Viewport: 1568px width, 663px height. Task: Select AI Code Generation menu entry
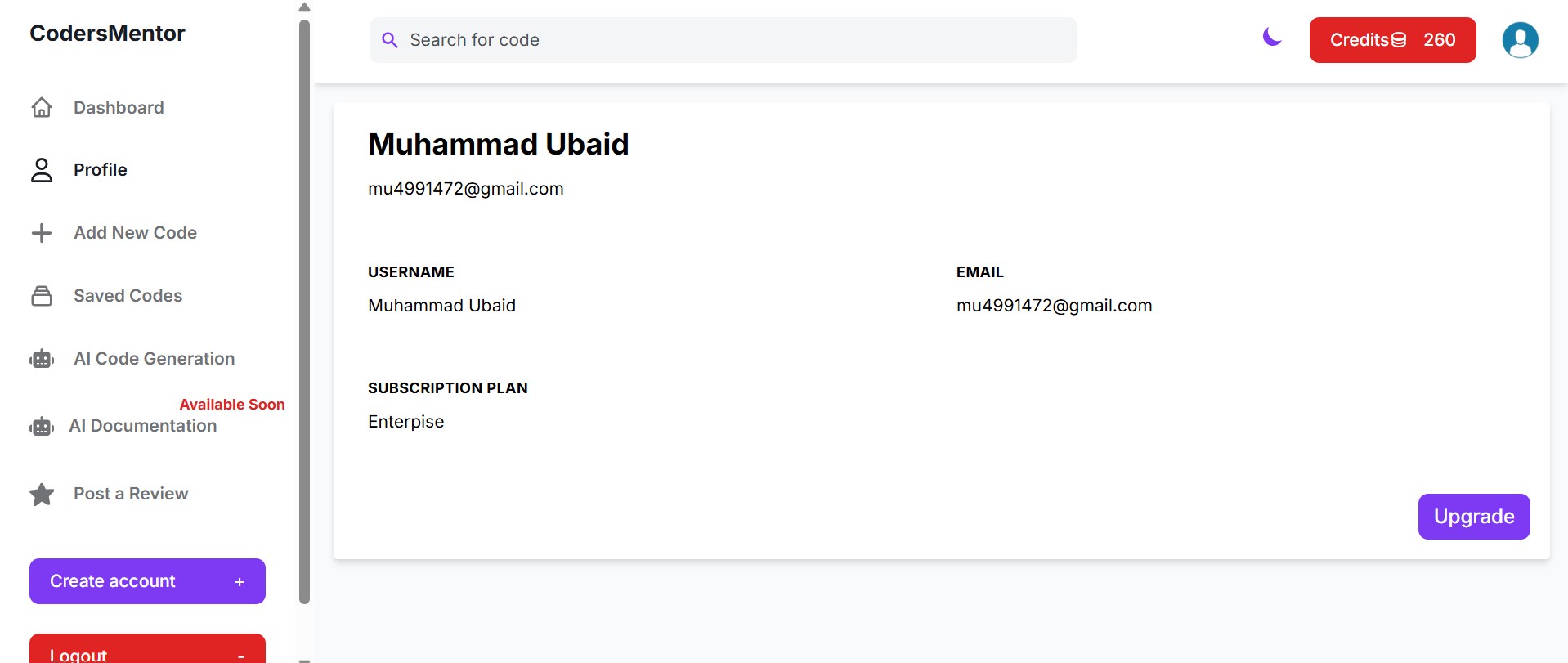[x=154, y=359]
